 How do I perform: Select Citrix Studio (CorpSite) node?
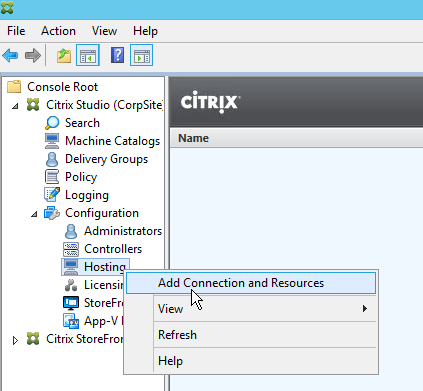[104, 105]
